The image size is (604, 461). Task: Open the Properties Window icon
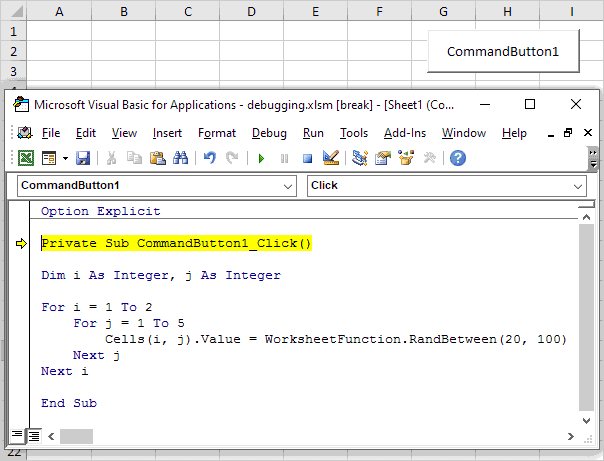click(x=383, y=158)
